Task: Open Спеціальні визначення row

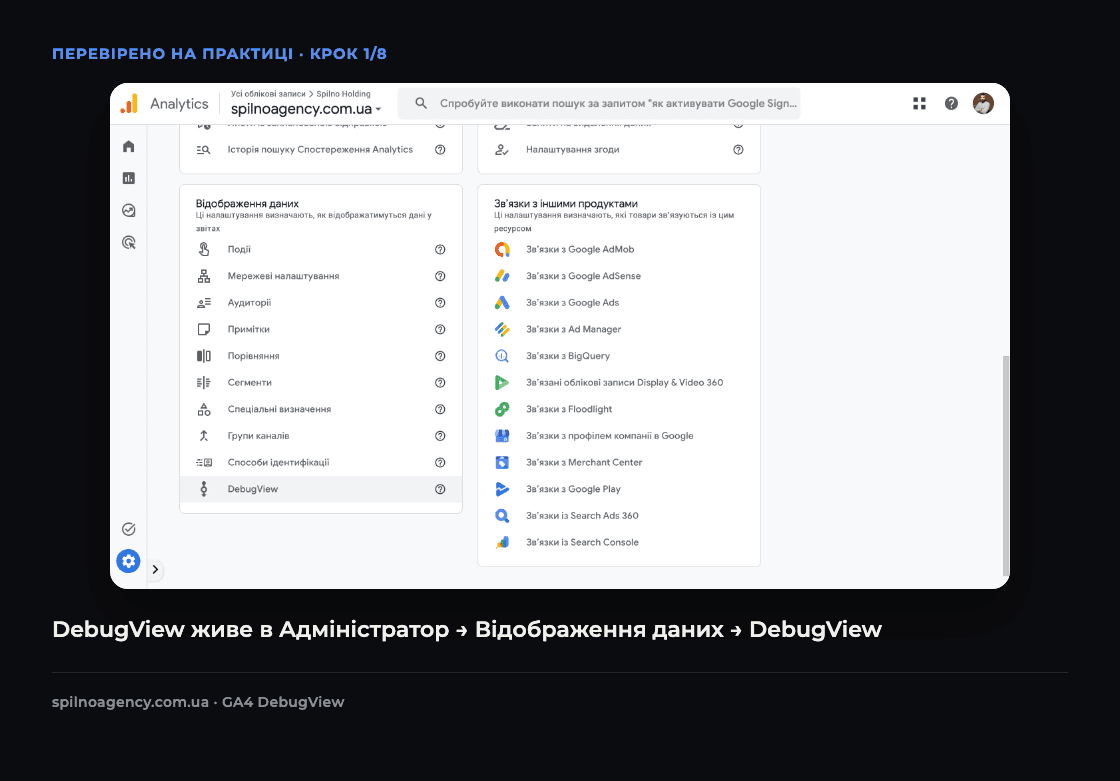Action: coord(321,409)
